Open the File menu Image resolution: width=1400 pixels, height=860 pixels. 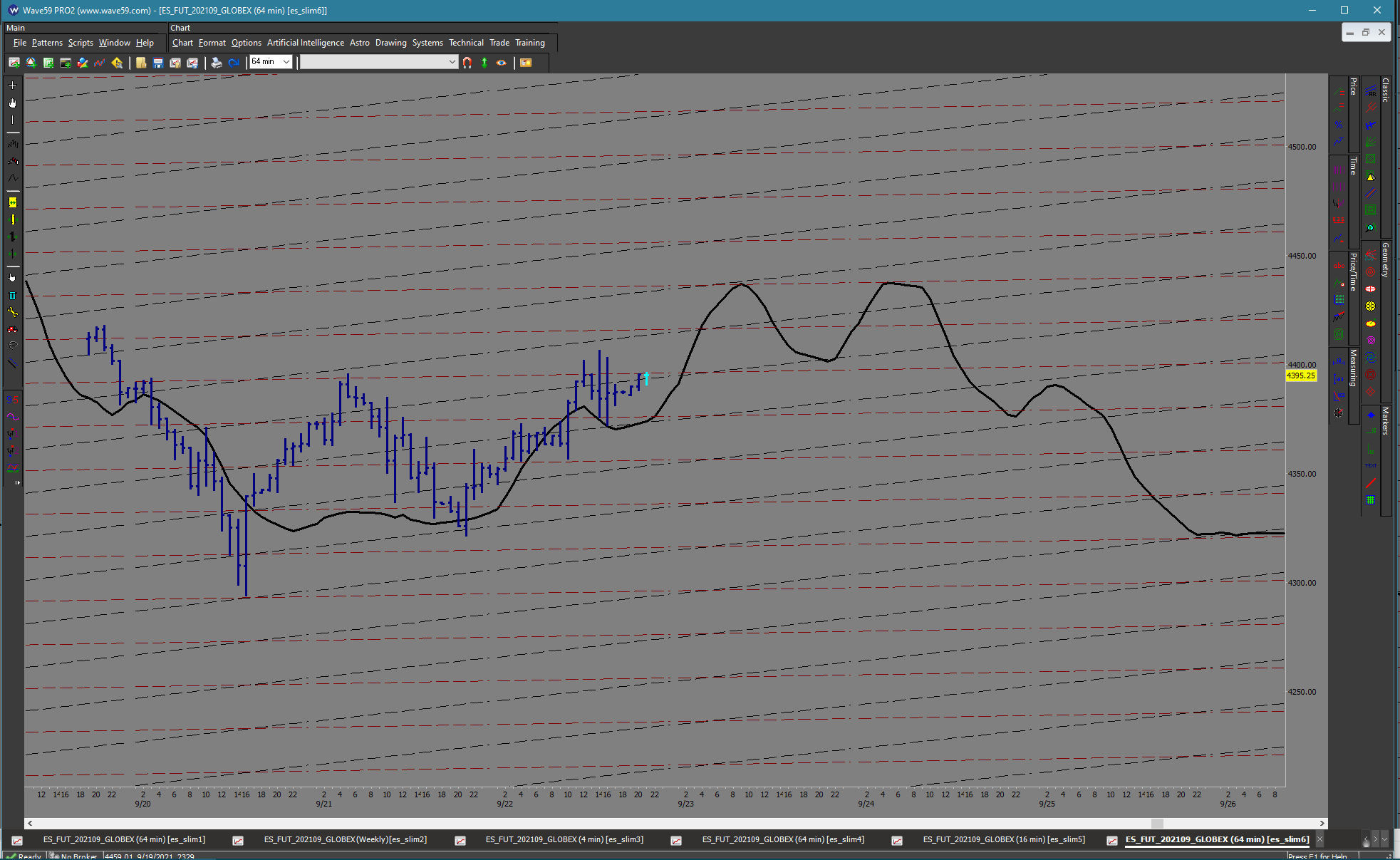20,43
